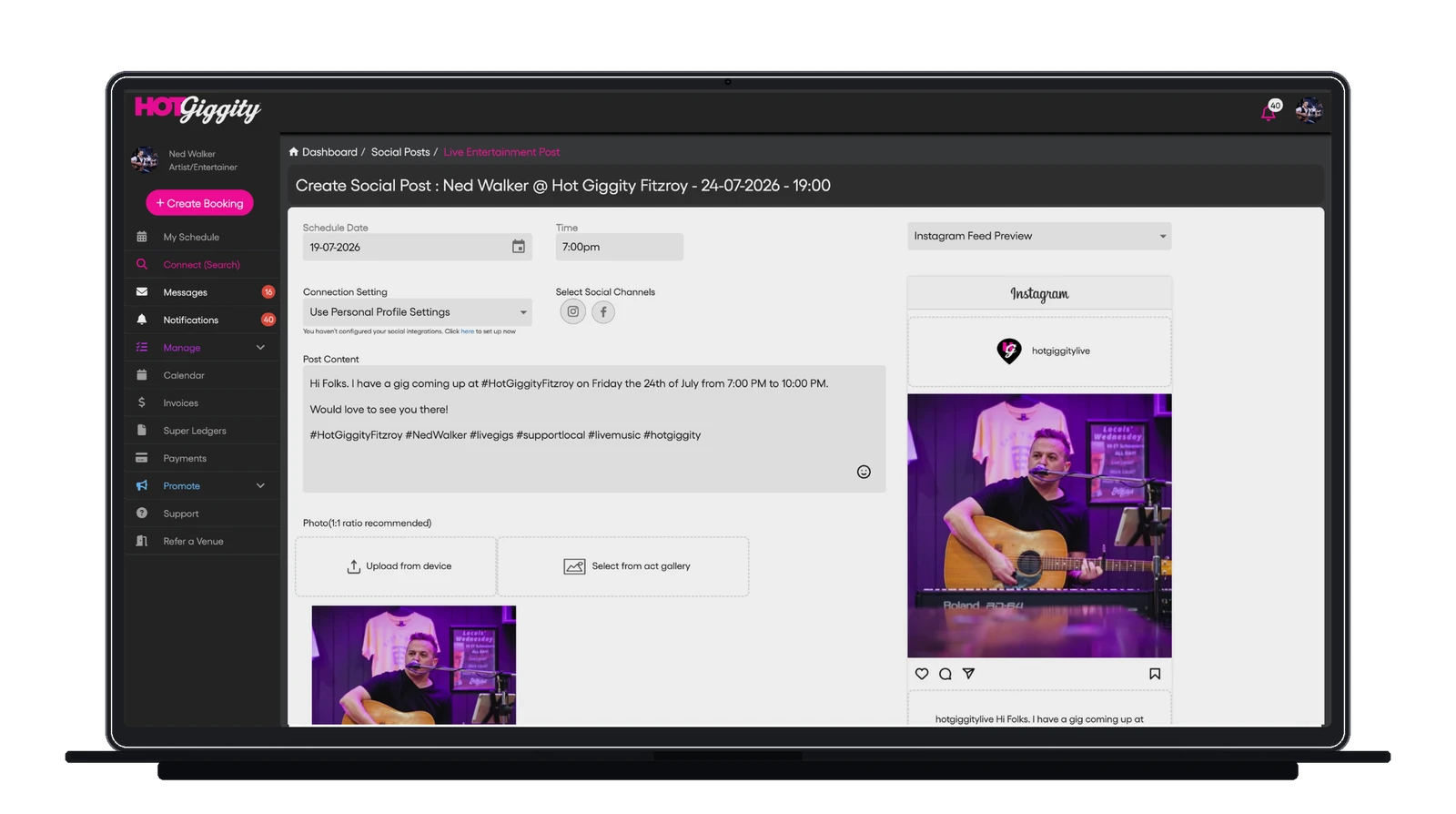Bookmark the Instagram preview post
1456x814 pixels.
[x=1155, y=674]
